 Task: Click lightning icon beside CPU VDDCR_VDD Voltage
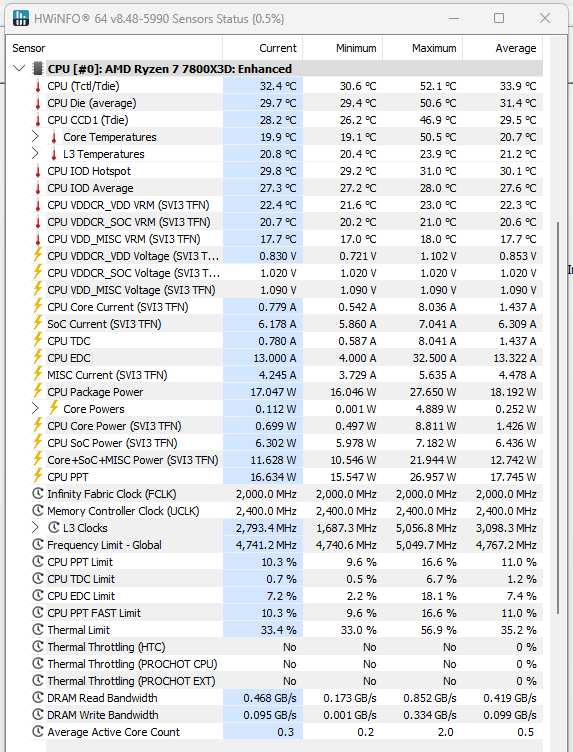38,255
